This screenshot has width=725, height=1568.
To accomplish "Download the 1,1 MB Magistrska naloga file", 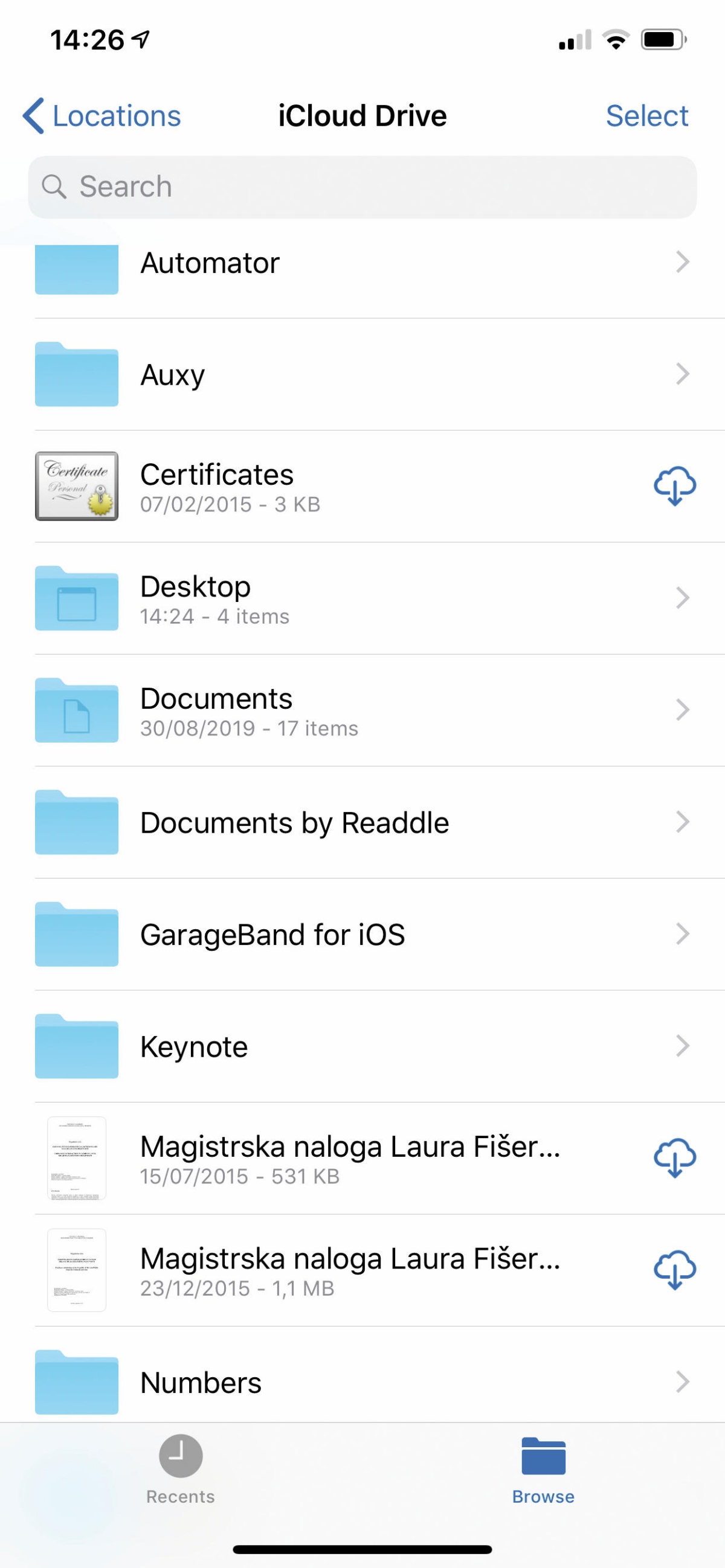I will coord(674,1270).
